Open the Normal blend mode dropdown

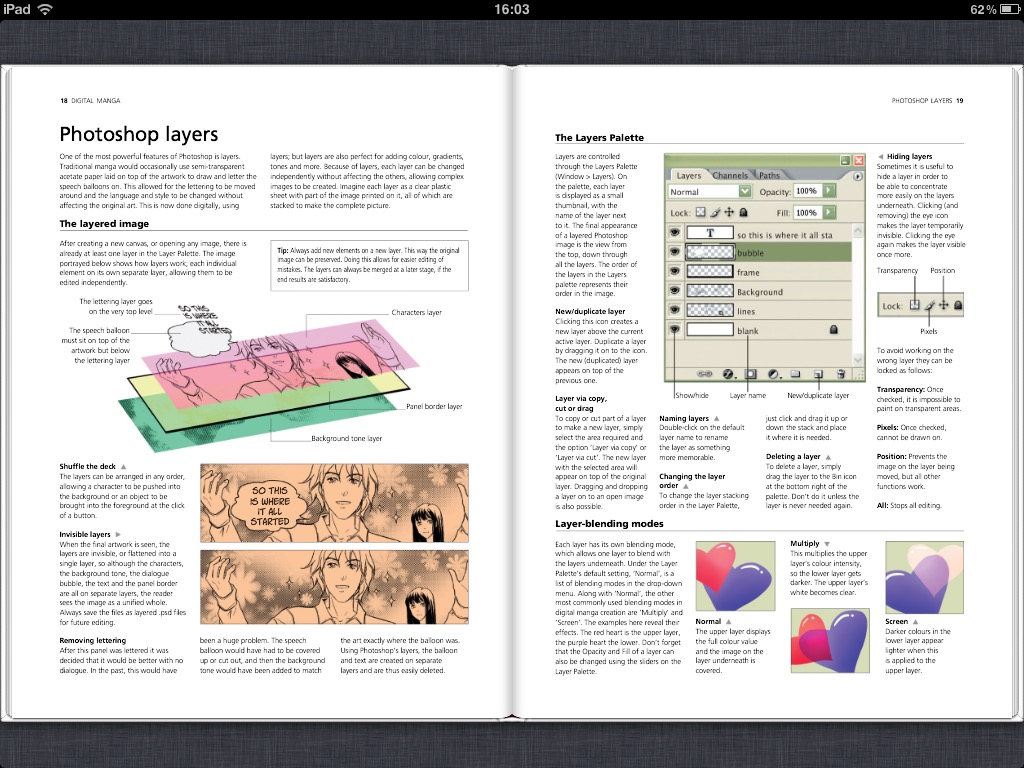pyautogui.click(x=744, y=191)
